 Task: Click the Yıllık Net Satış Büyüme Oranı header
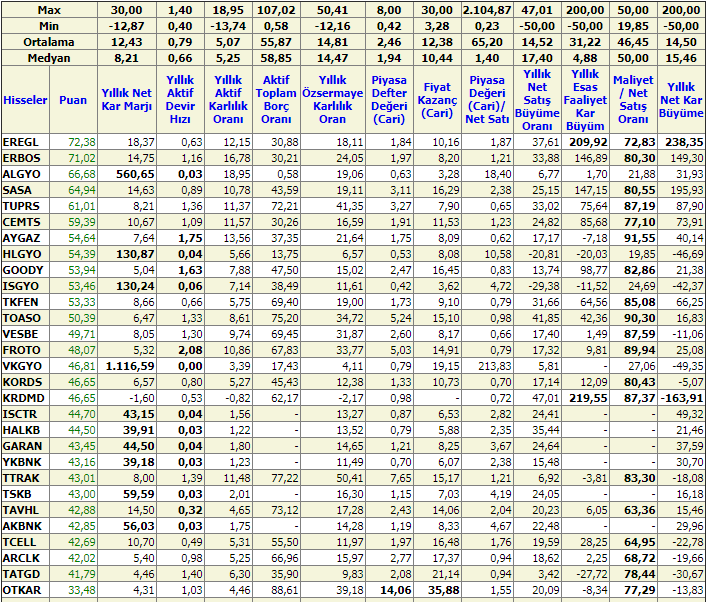click(x=537, y=100)
